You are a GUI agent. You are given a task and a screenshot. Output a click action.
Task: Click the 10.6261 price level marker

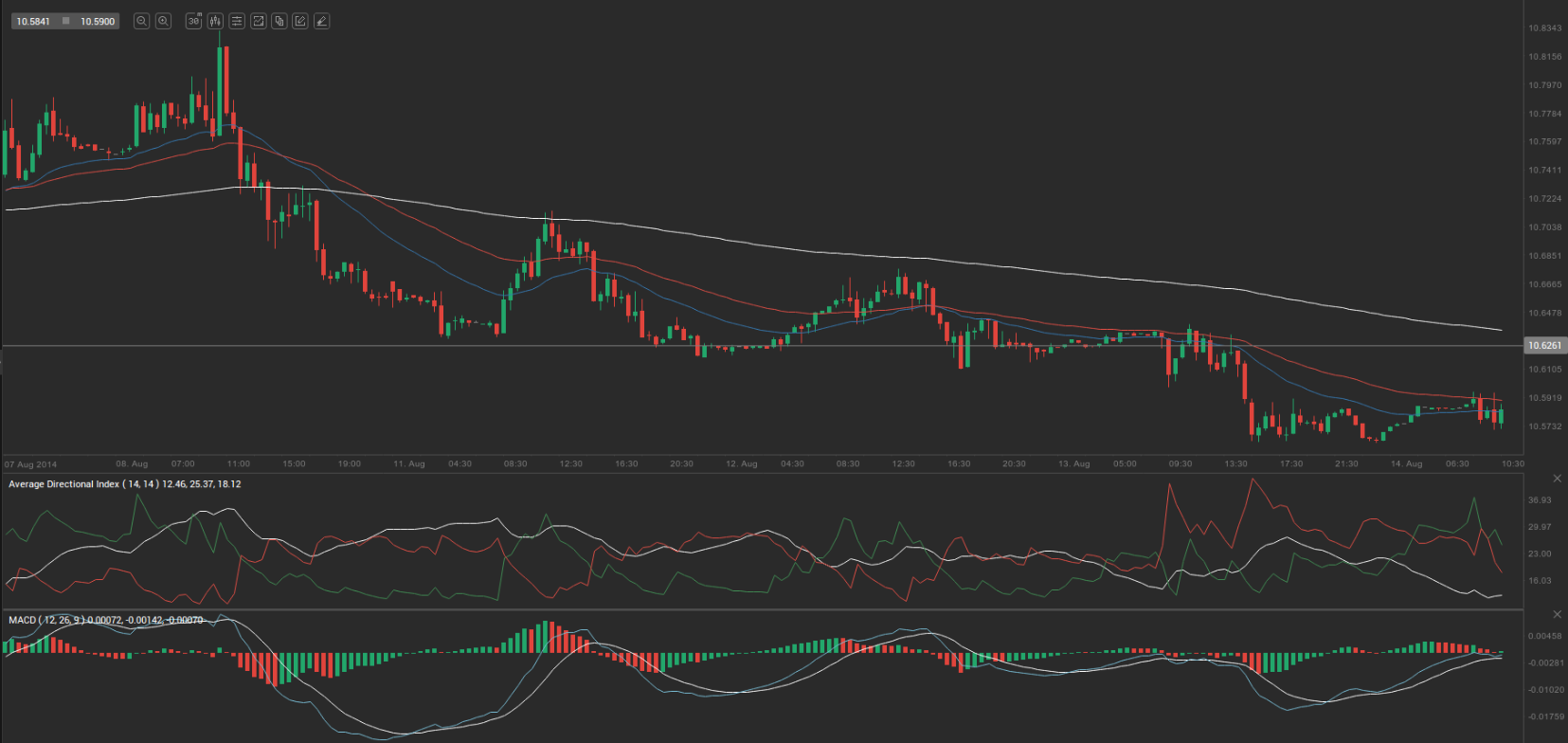(x=1543, y=346)
